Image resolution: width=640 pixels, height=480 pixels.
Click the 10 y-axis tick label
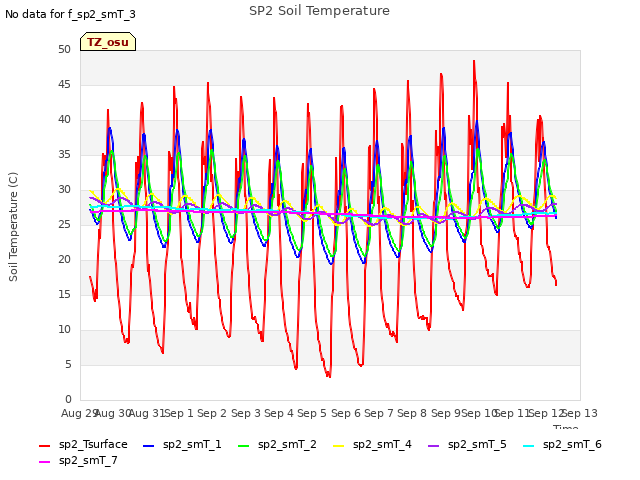tap(64, 329)
